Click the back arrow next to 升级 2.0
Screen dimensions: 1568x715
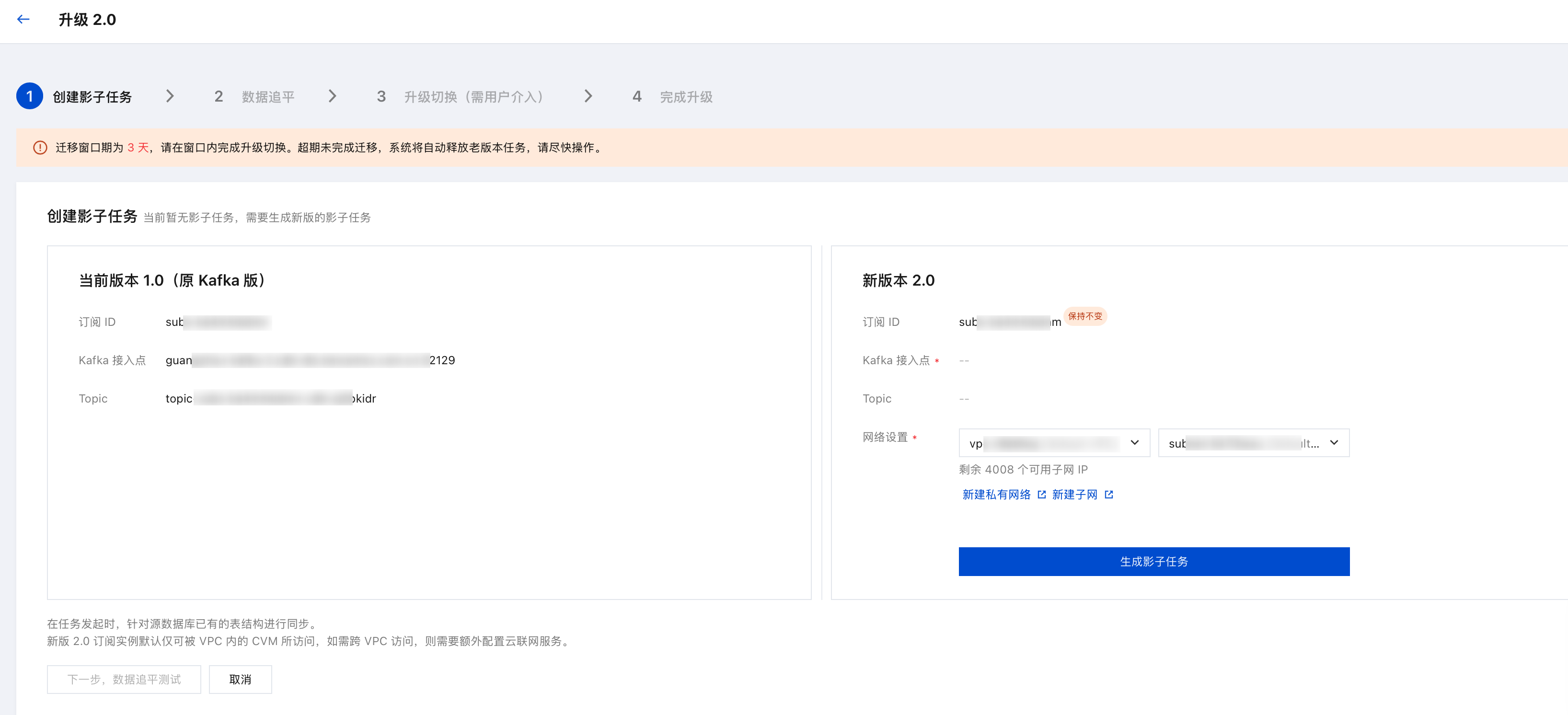[23, 20]
